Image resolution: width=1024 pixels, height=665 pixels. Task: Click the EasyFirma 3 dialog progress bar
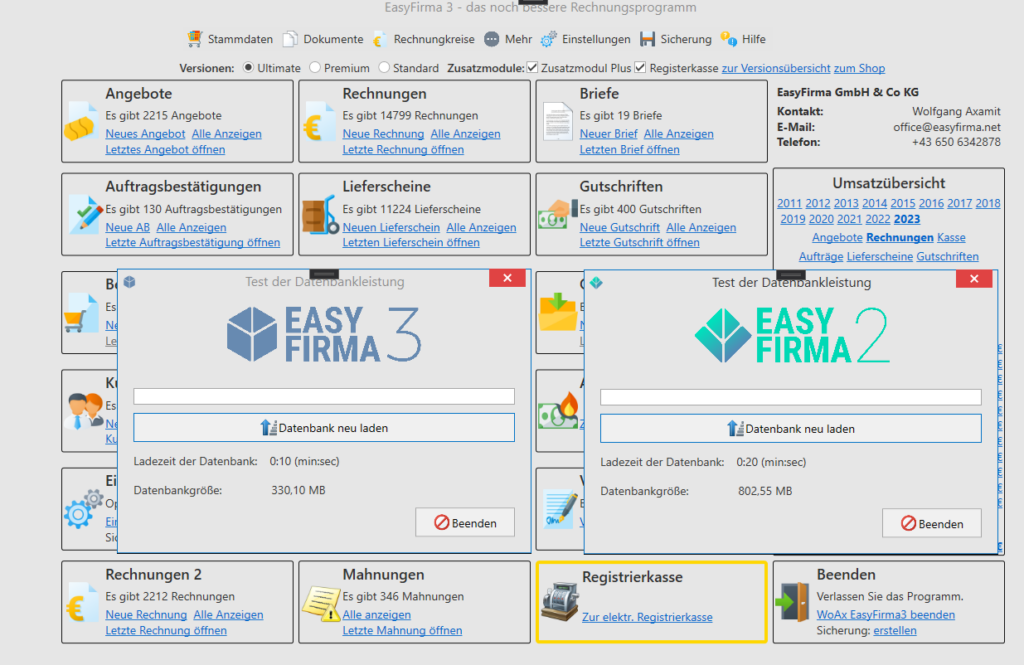(324, 396)
